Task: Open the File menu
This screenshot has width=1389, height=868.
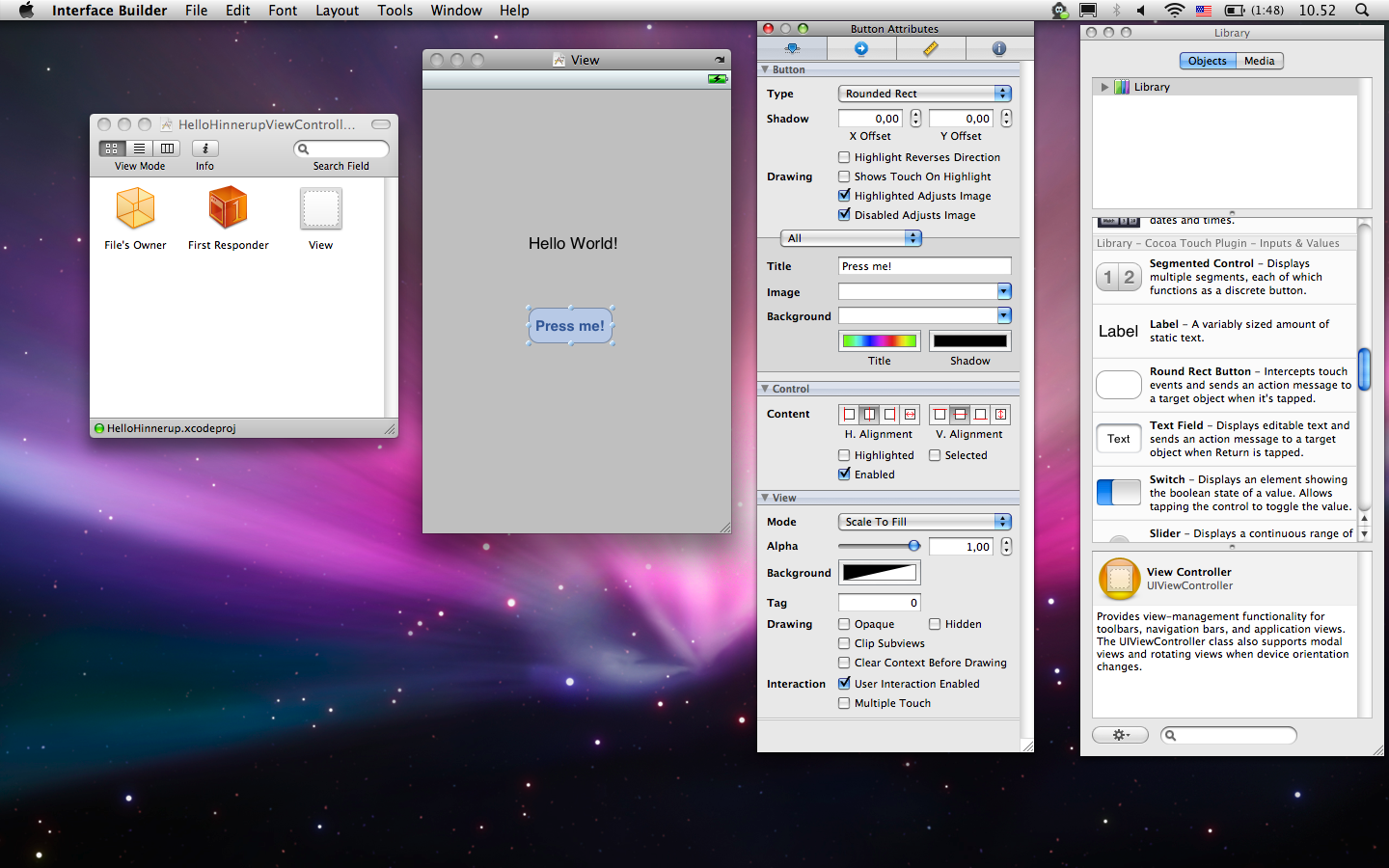Action: coord(196,10)
